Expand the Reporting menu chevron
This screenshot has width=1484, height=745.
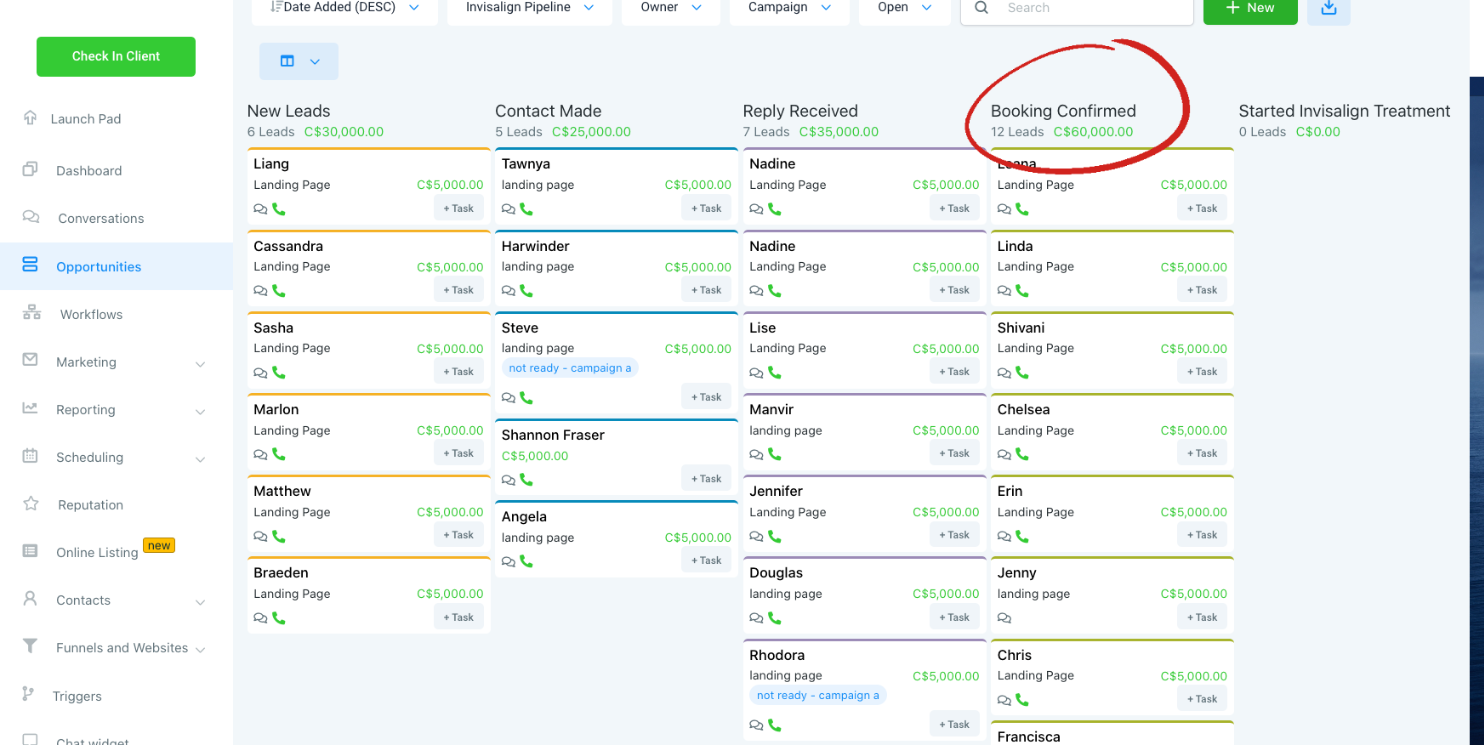tap(200, 412)
